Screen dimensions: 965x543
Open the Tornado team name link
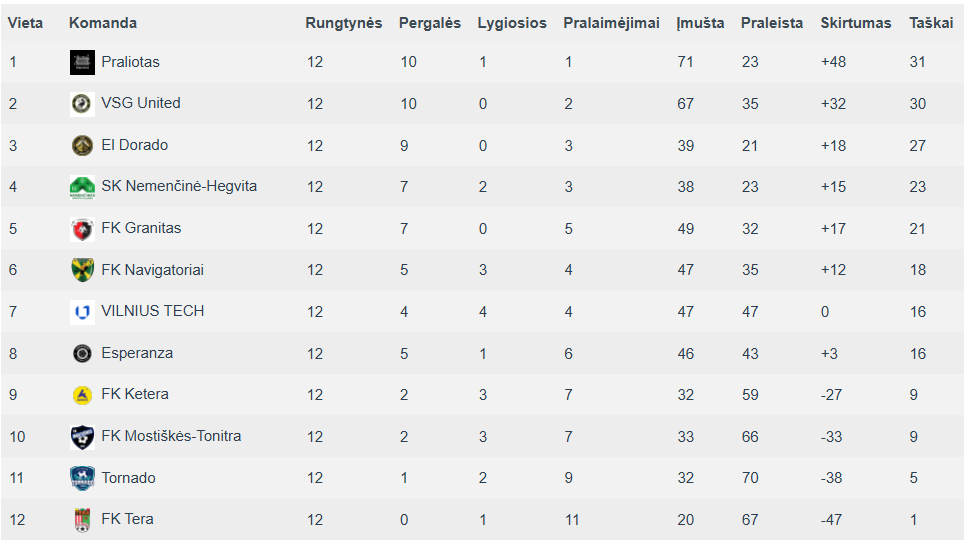click(128, 478)
